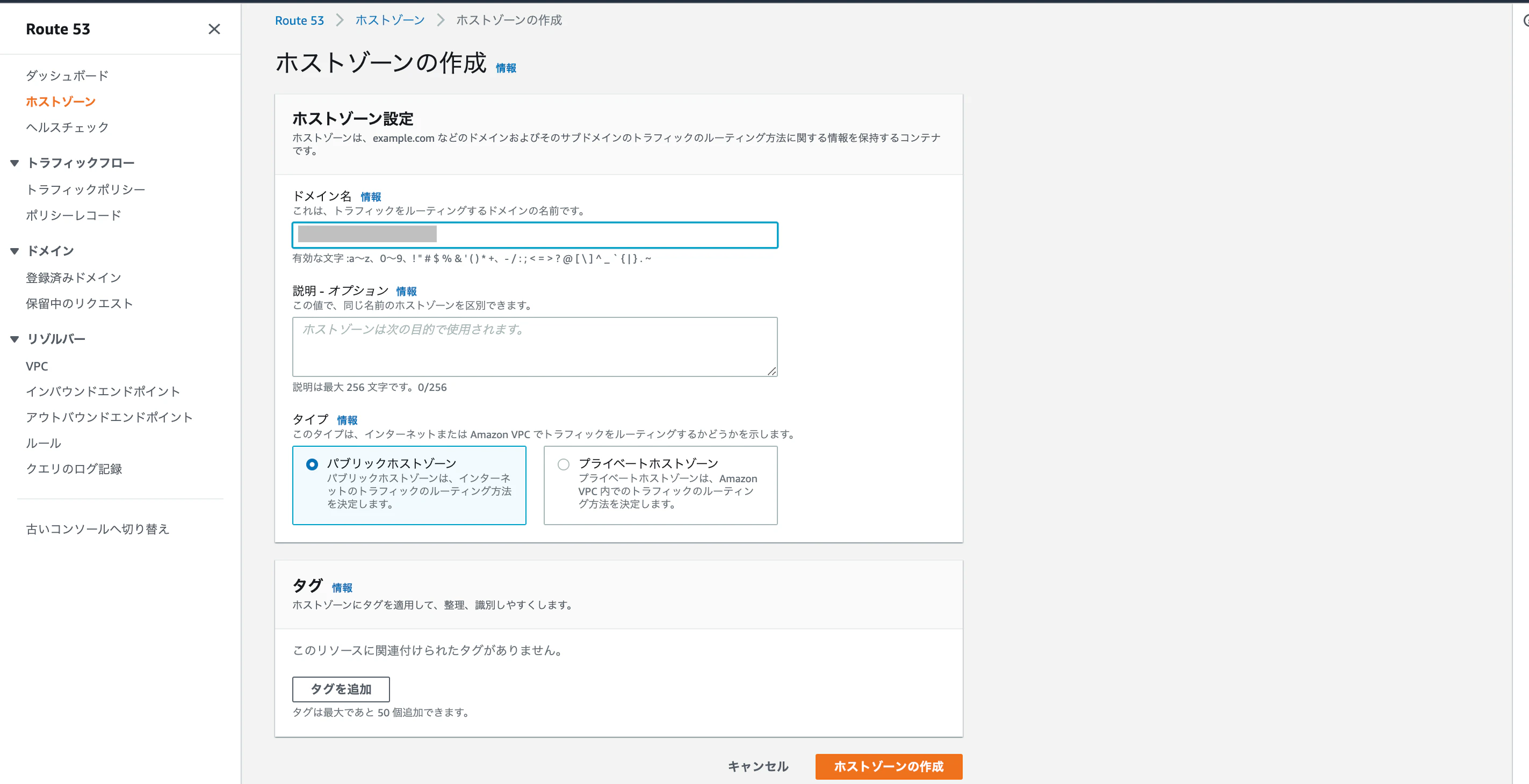Cancel hosted zone creation with キャンセル
This screenshot has height=784, width=1529.
click(758, 766)
